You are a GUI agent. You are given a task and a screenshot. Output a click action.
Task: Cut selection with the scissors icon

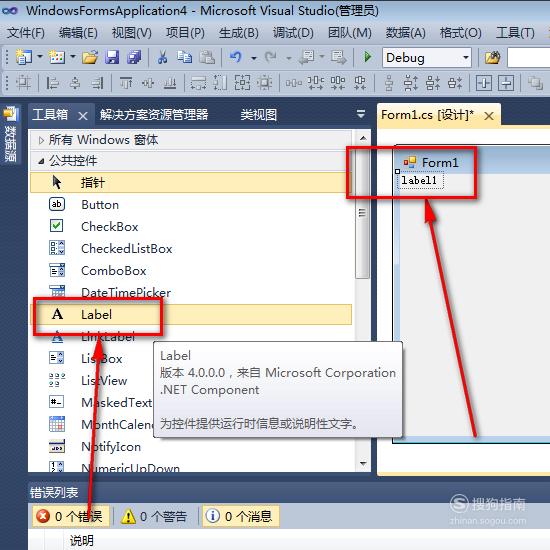click(x=162, y=57)
